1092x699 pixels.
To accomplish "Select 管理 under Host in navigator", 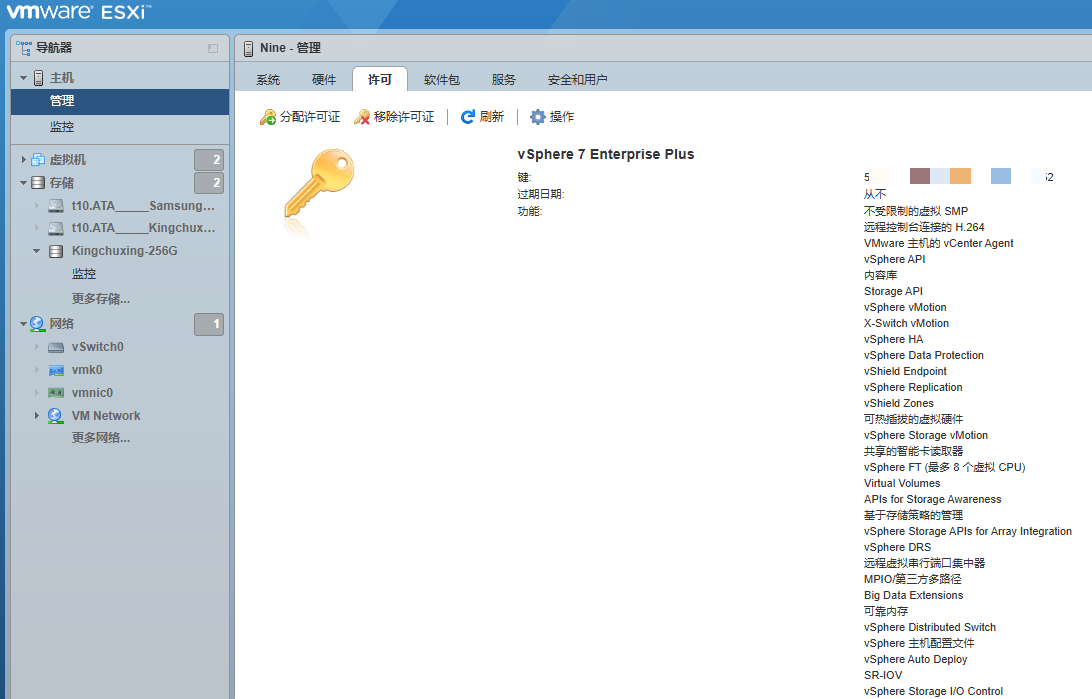I will [x=120, y=101].
